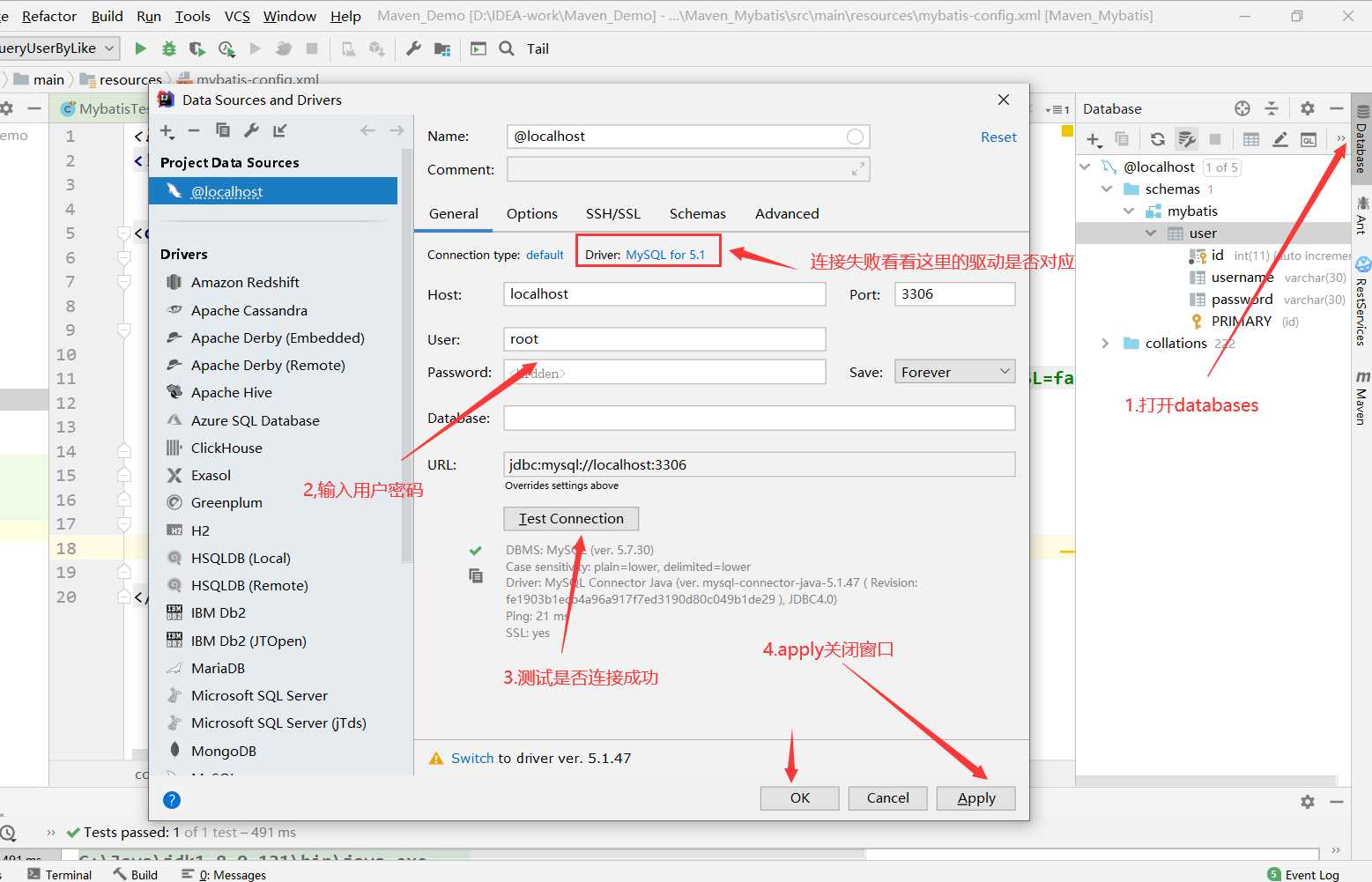Viewport: 1372px width, 882px height.
Task: Open the Maven side tool window
Action: click(x=1361, y=398)
